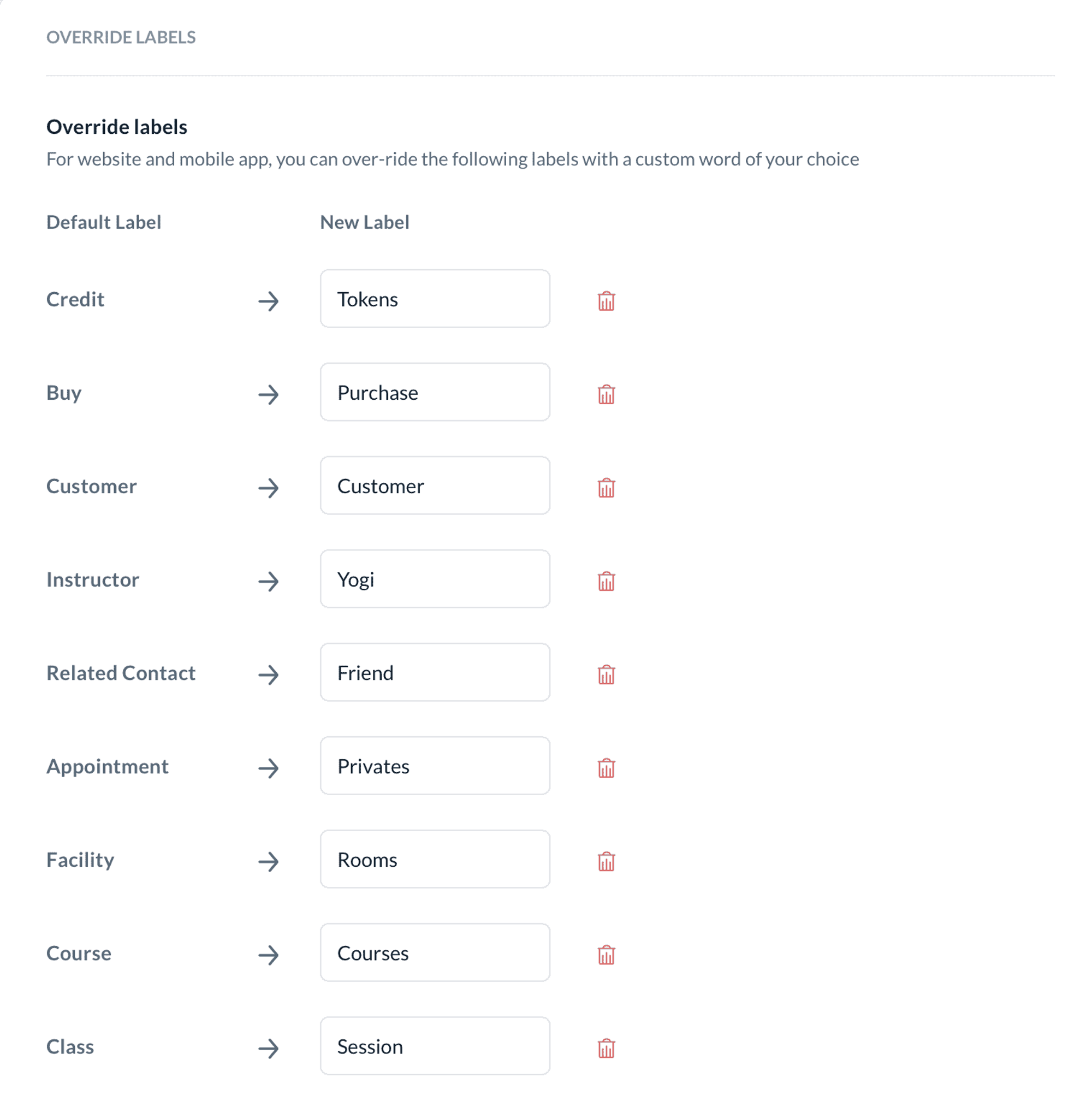Click the arrow beside Appointment label

[269, 768]
